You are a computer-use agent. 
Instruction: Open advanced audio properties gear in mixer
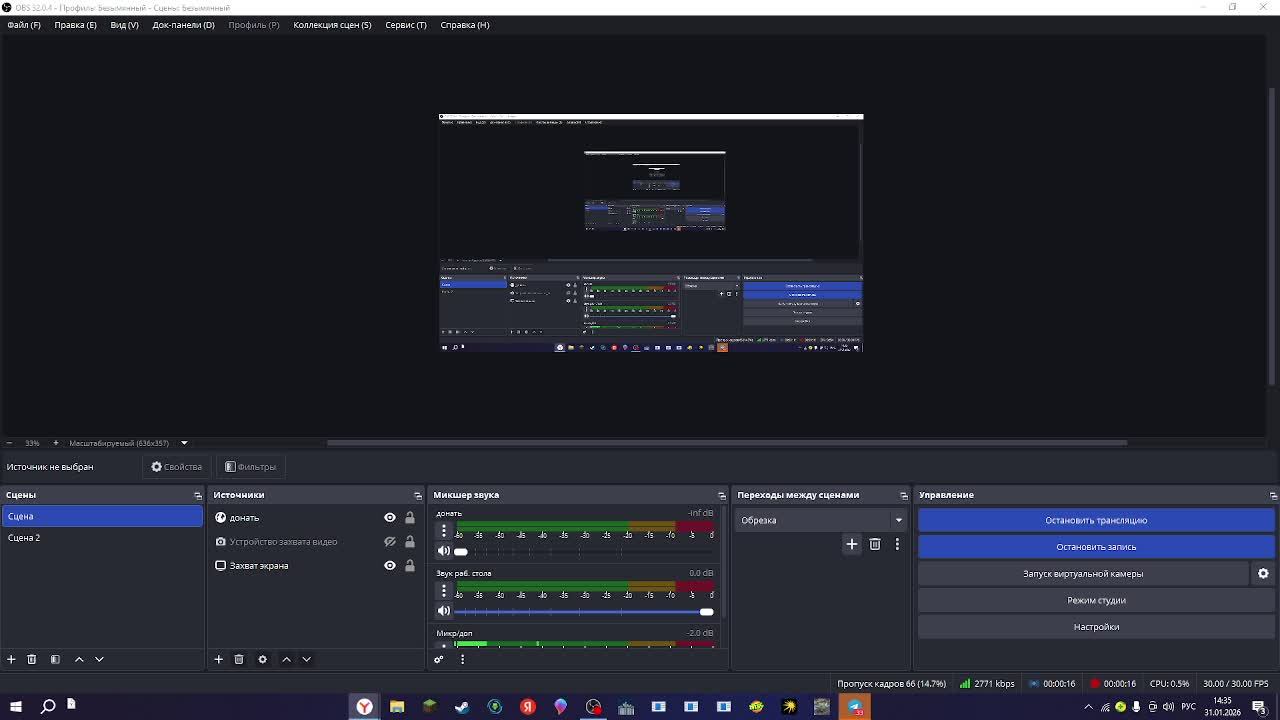438,659
